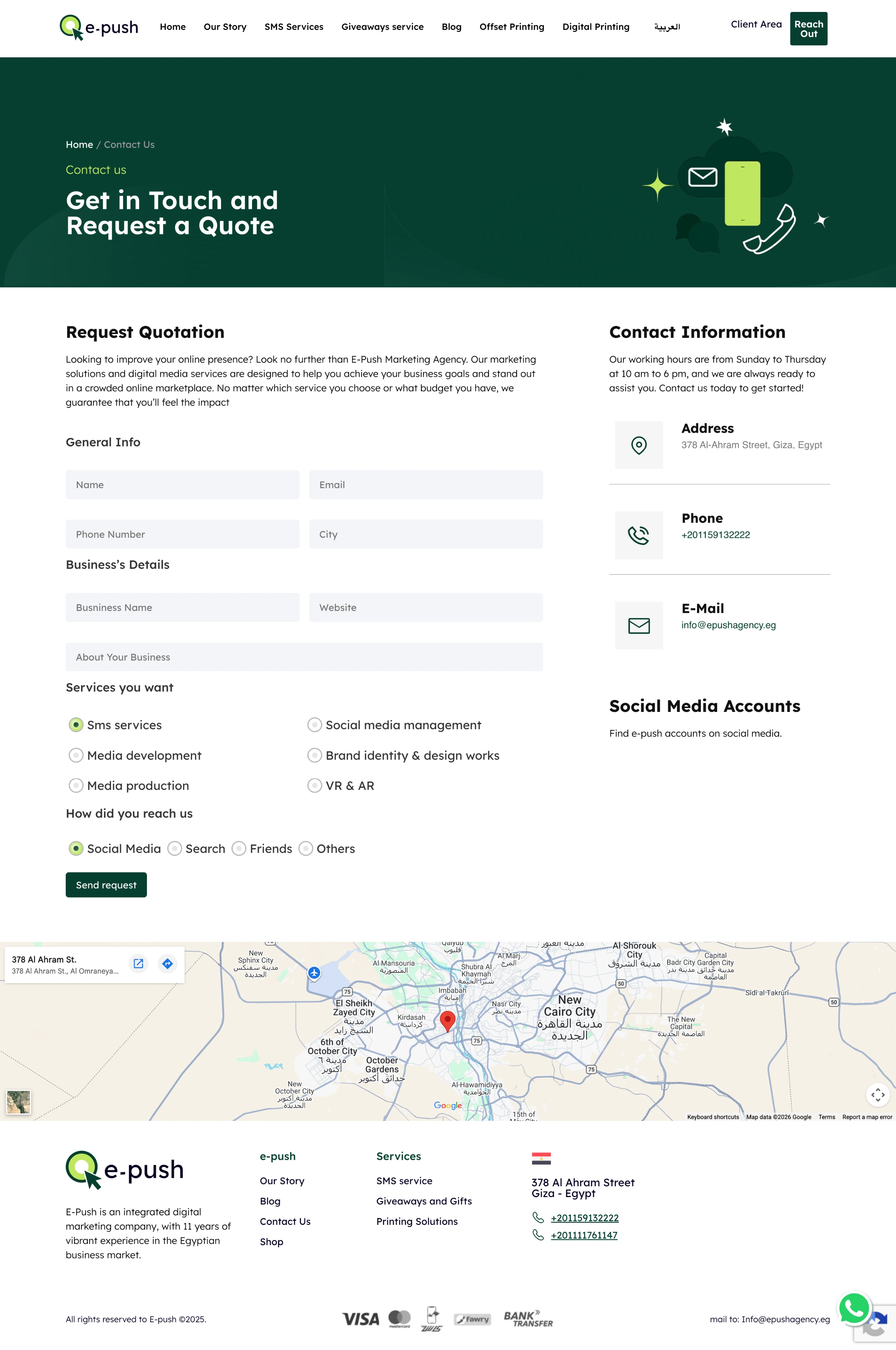
Task: Choose Social Media as how you reached us
Action: click(x=76, y=848)
